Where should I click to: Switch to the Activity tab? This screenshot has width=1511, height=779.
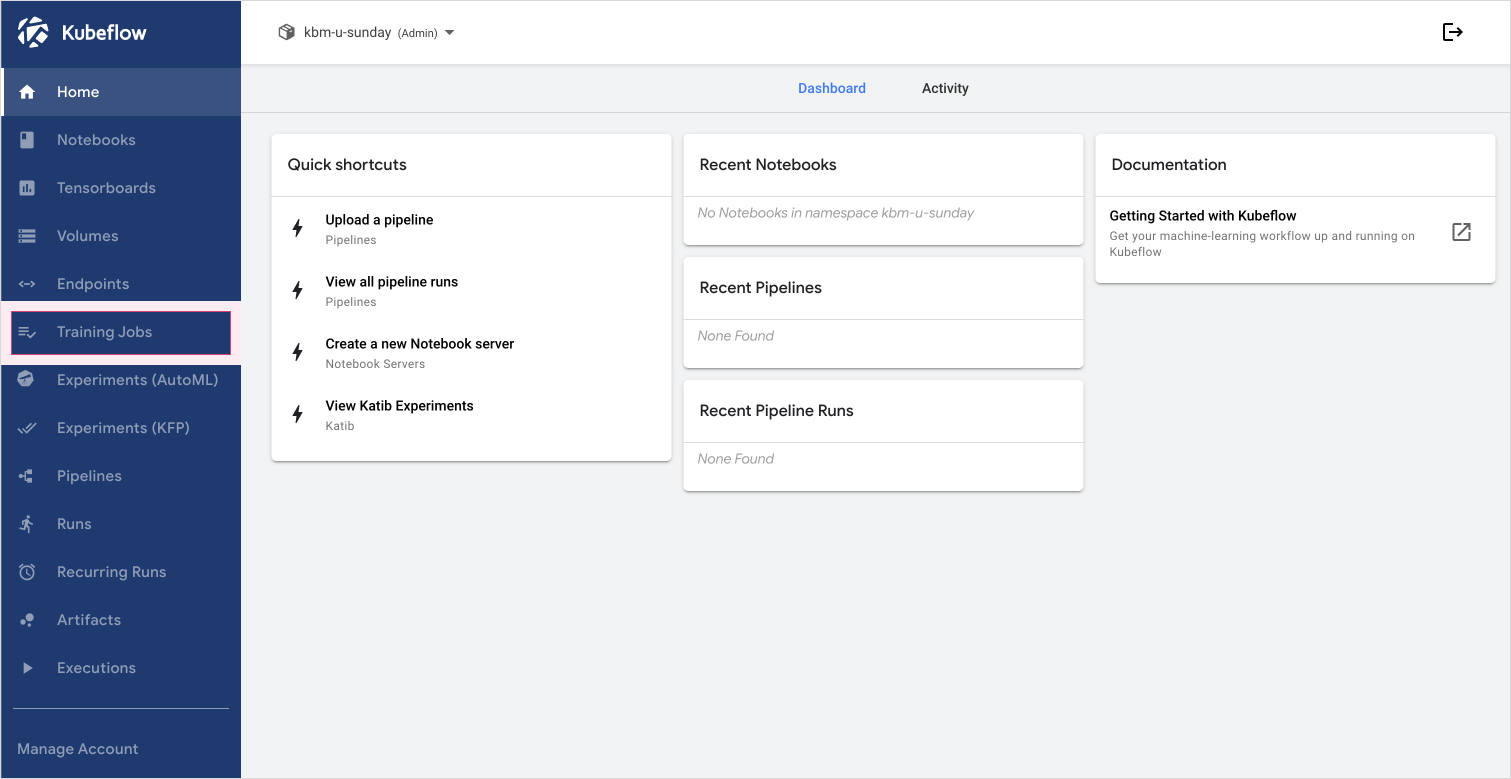click(x=945, y=88)
